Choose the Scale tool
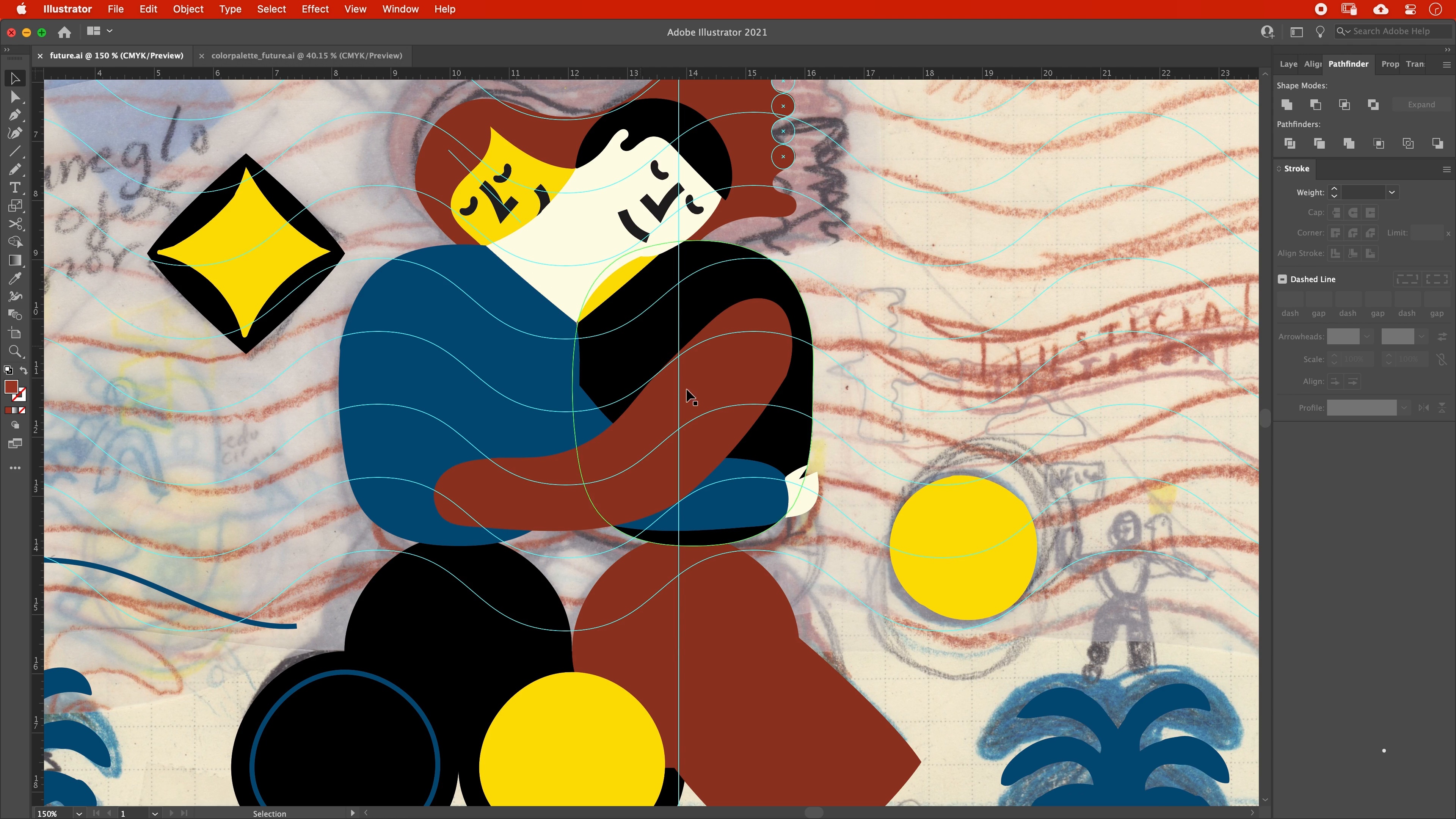Screen dimensions: 1456x819 tap(15, 206)
